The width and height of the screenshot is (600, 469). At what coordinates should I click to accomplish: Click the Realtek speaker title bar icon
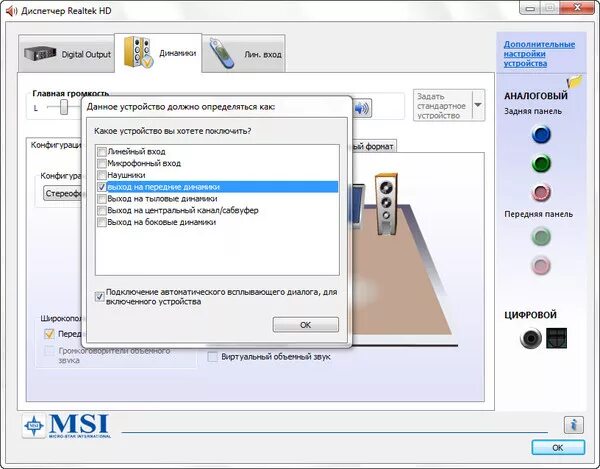click(x=11, y=11)
